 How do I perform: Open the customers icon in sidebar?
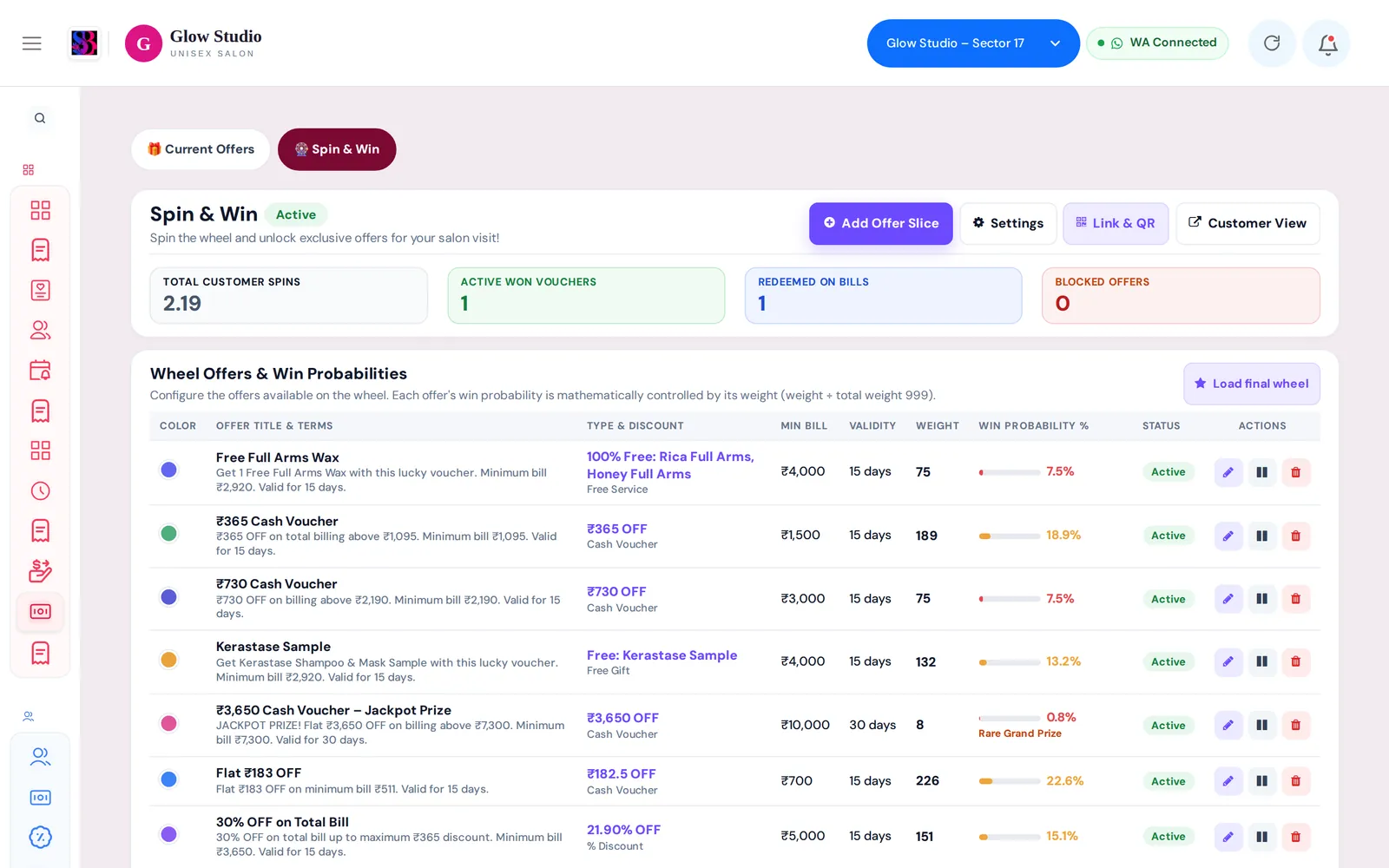pos(40,330)
